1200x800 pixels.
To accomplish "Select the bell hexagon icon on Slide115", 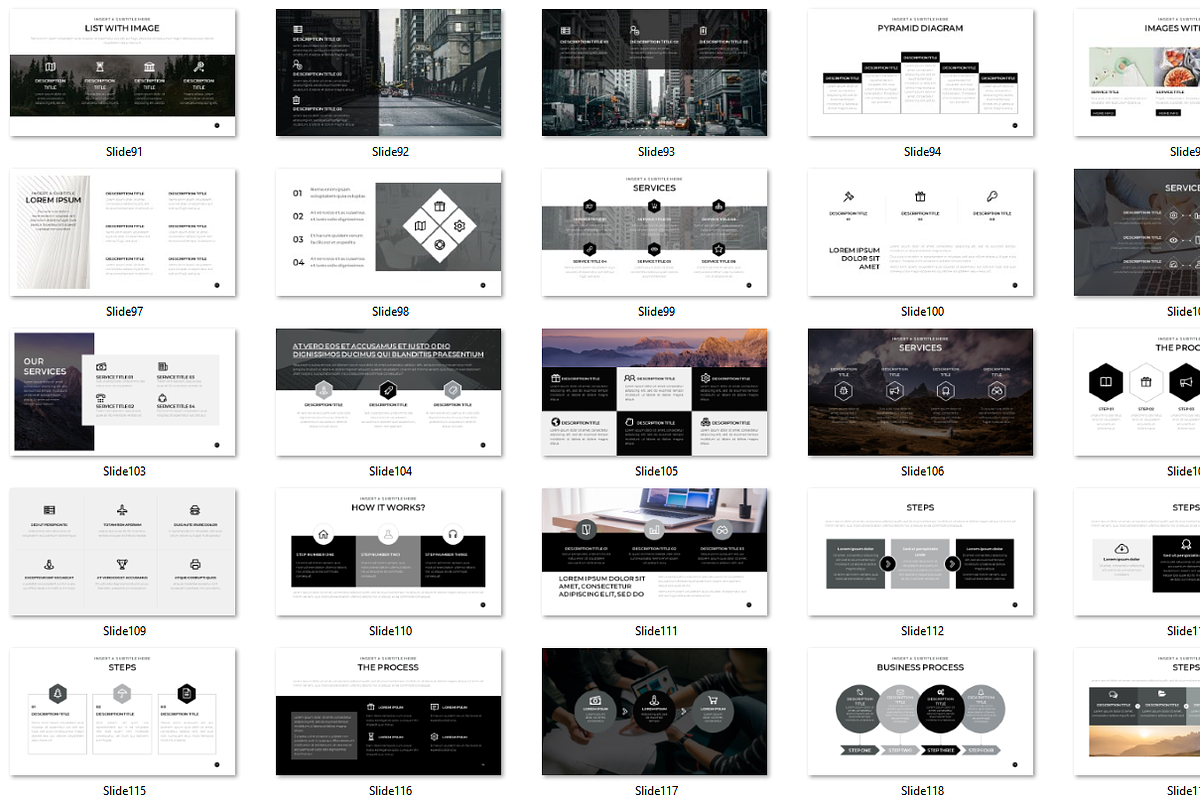I will (57, 693).
